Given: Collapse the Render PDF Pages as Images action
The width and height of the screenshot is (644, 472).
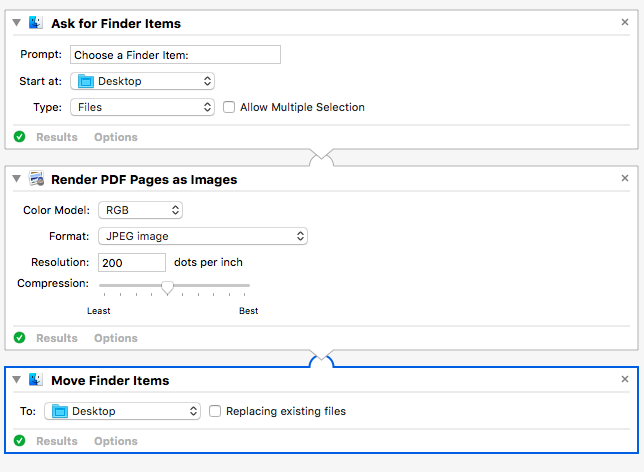Looking at the screenshot, I should (x=17, y=180).
